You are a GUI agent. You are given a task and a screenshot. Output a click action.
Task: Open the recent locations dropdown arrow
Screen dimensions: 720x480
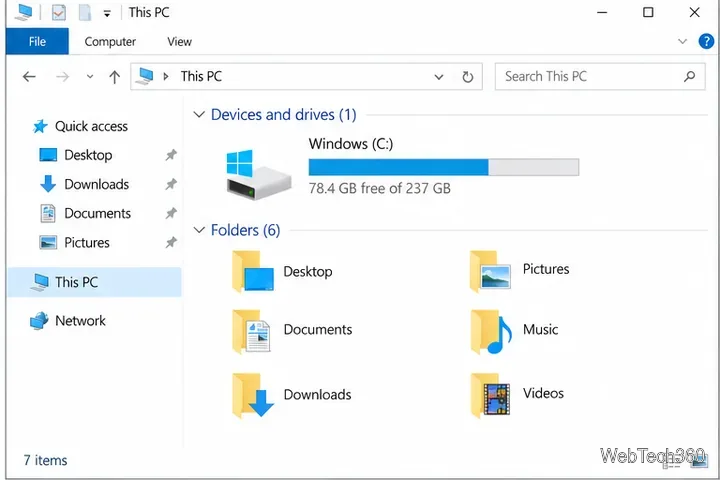click(x=90, y=77)
